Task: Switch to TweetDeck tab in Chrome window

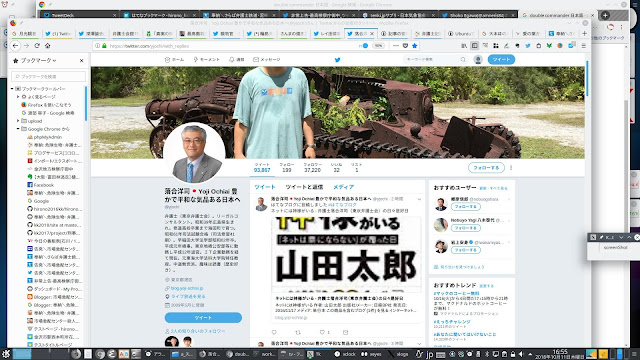Action: 79,15
